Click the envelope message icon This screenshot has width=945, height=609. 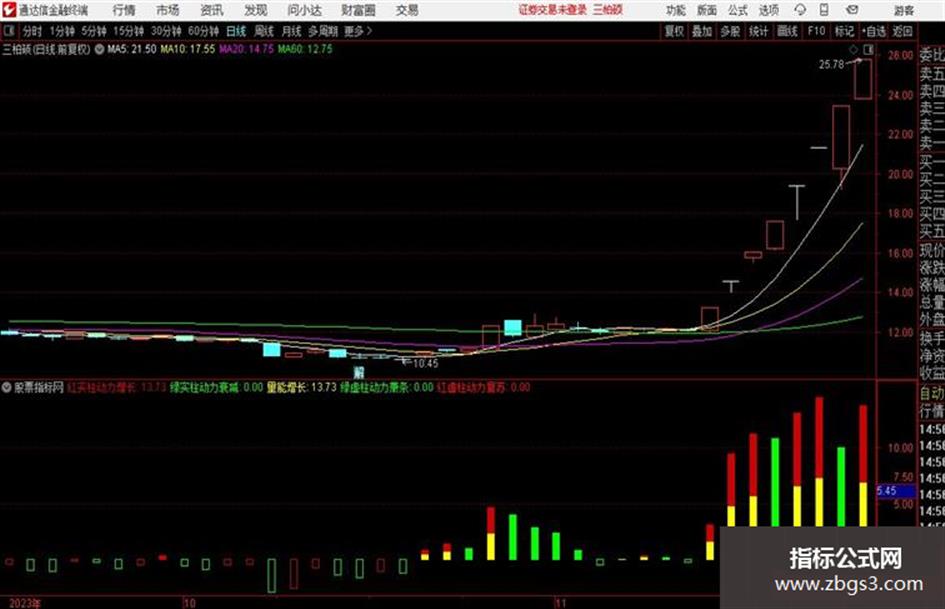click(x=852, y=10)
